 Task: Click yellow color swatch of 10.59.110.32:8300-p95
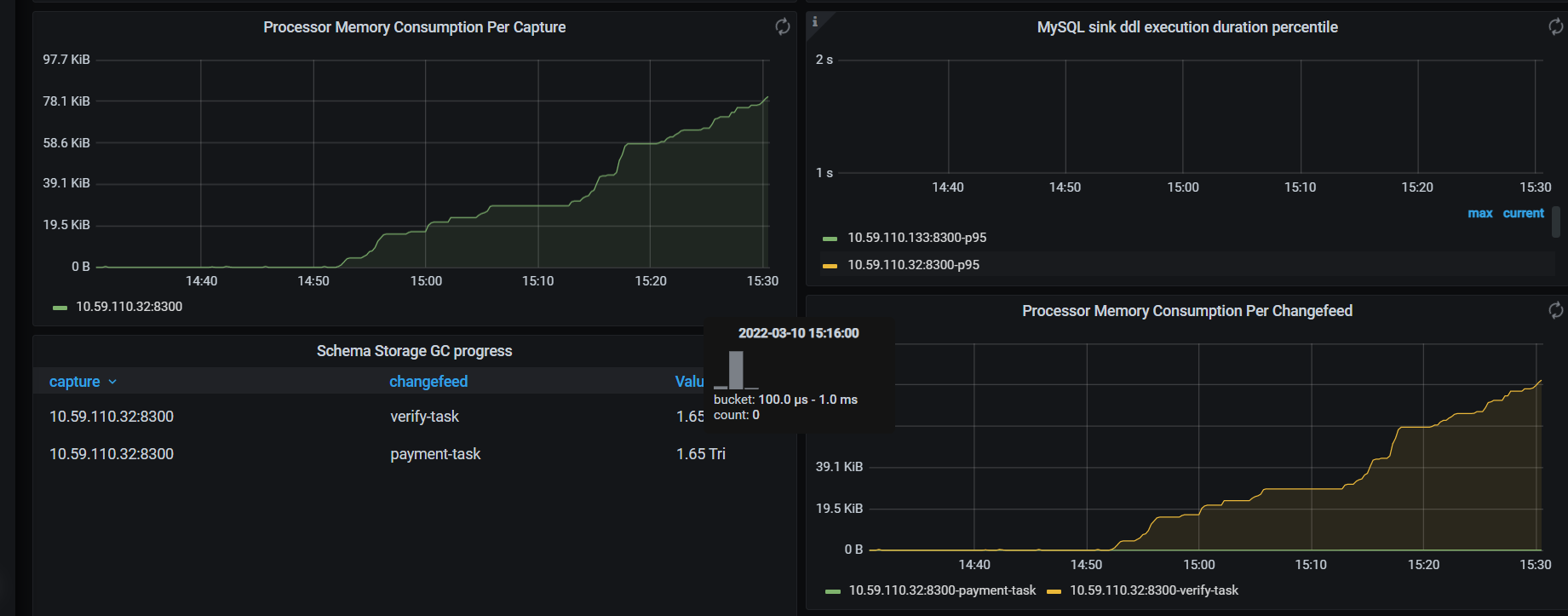(x=830, y=266)
